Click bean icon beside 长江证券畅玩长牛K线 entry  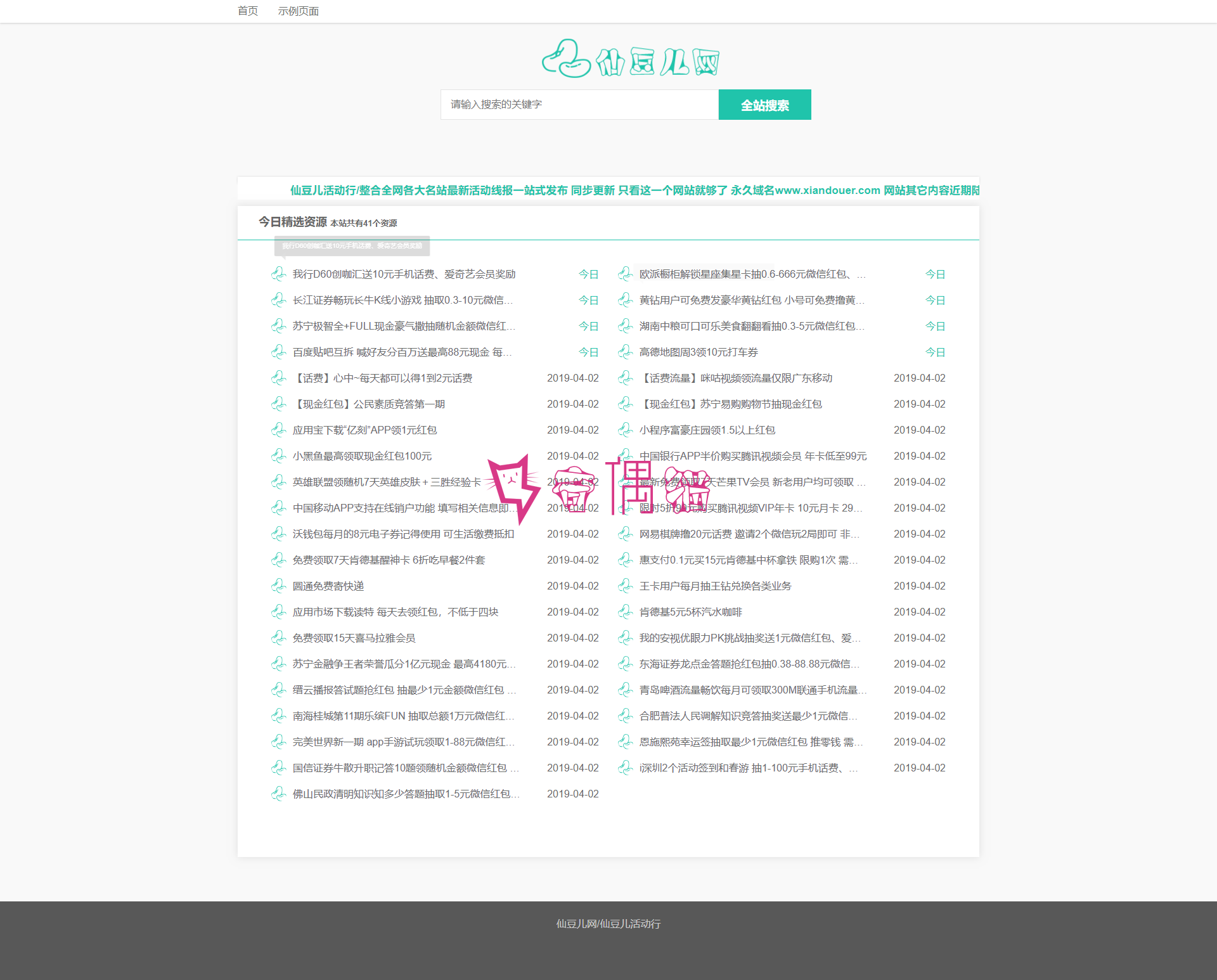(279, 300)
